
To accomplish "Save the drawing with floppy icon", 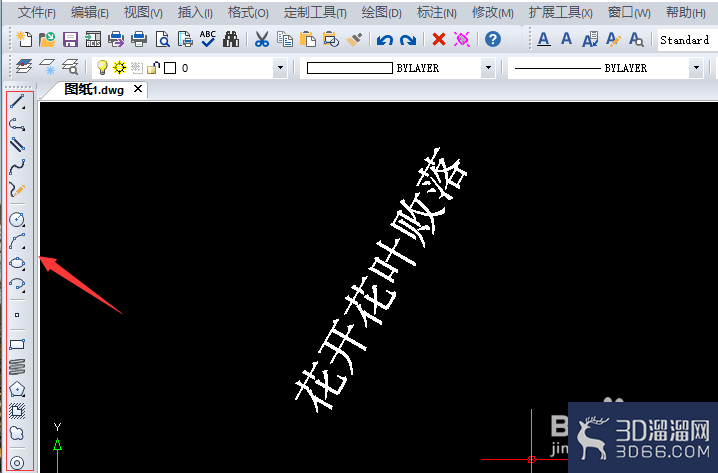I will pos(70,39).
